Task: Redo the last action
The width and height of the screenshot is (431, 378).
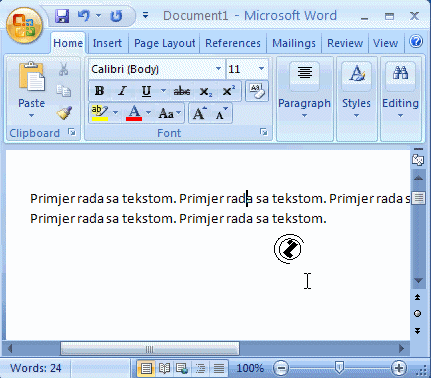Action: point(116,16)
